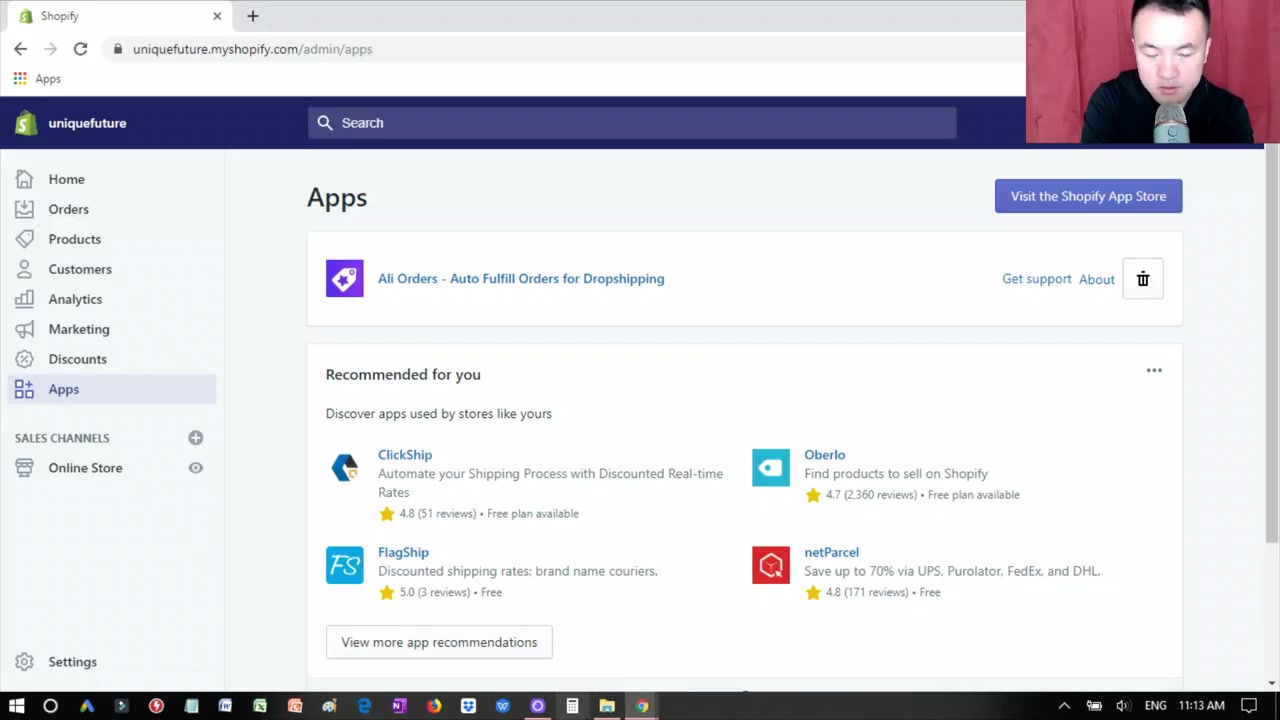1280x720 pixels.
Task: Open Apps bookmark in bookmarks bar
Action: tap(37, 79)
